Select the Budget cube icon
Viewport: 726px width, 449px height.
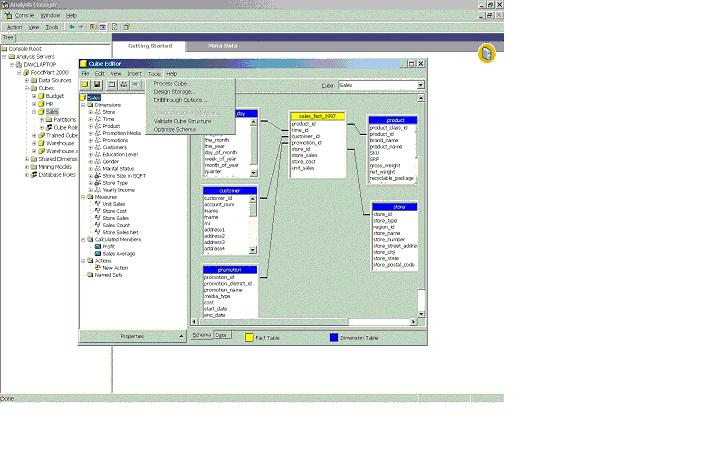click(x=41, y=96)
